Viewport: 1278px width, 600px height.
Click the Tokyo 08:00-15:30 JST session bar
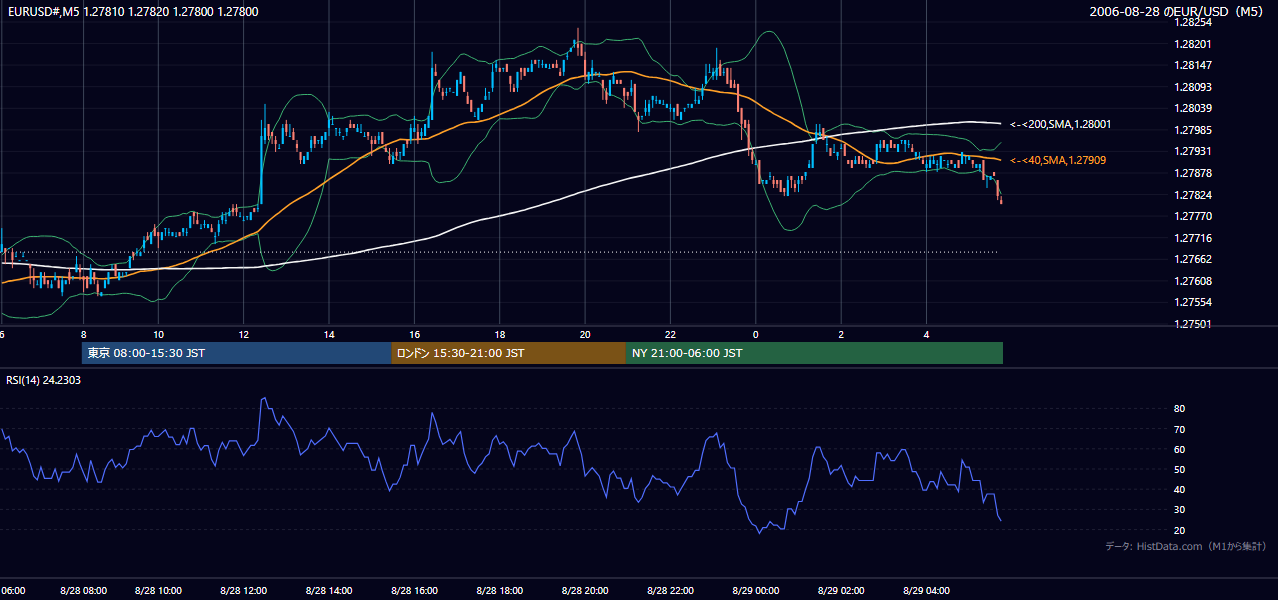point(237,353)
